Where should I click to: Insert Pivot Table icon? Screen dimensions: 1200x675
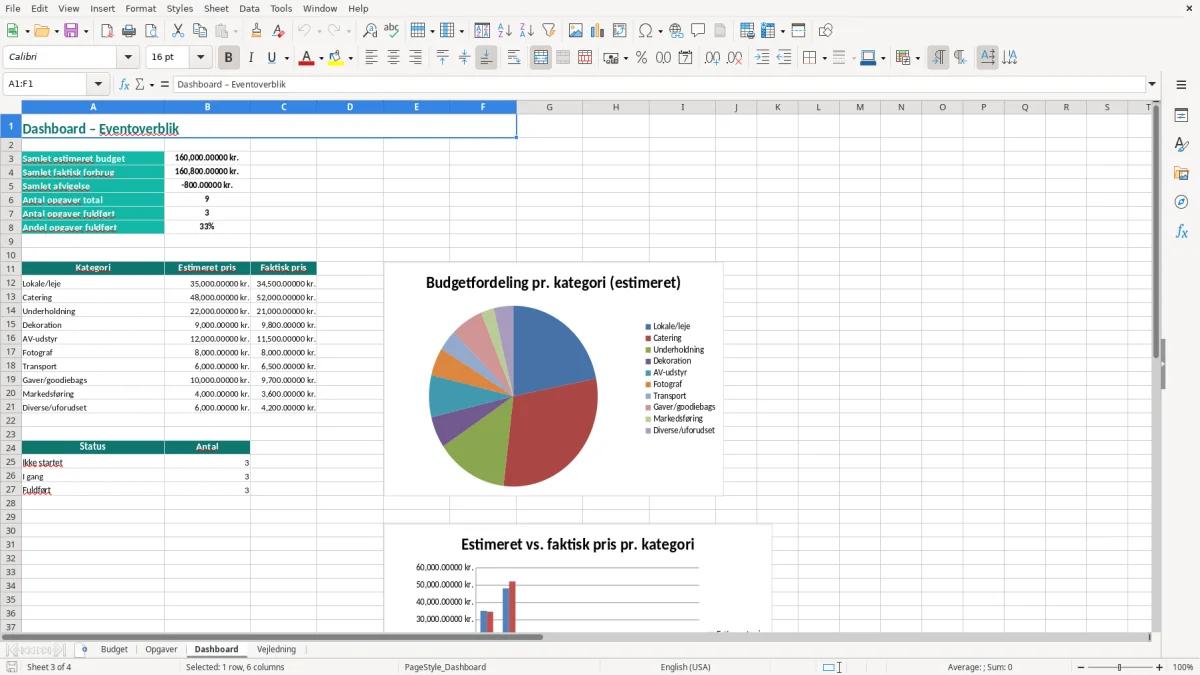click(620, 31)
